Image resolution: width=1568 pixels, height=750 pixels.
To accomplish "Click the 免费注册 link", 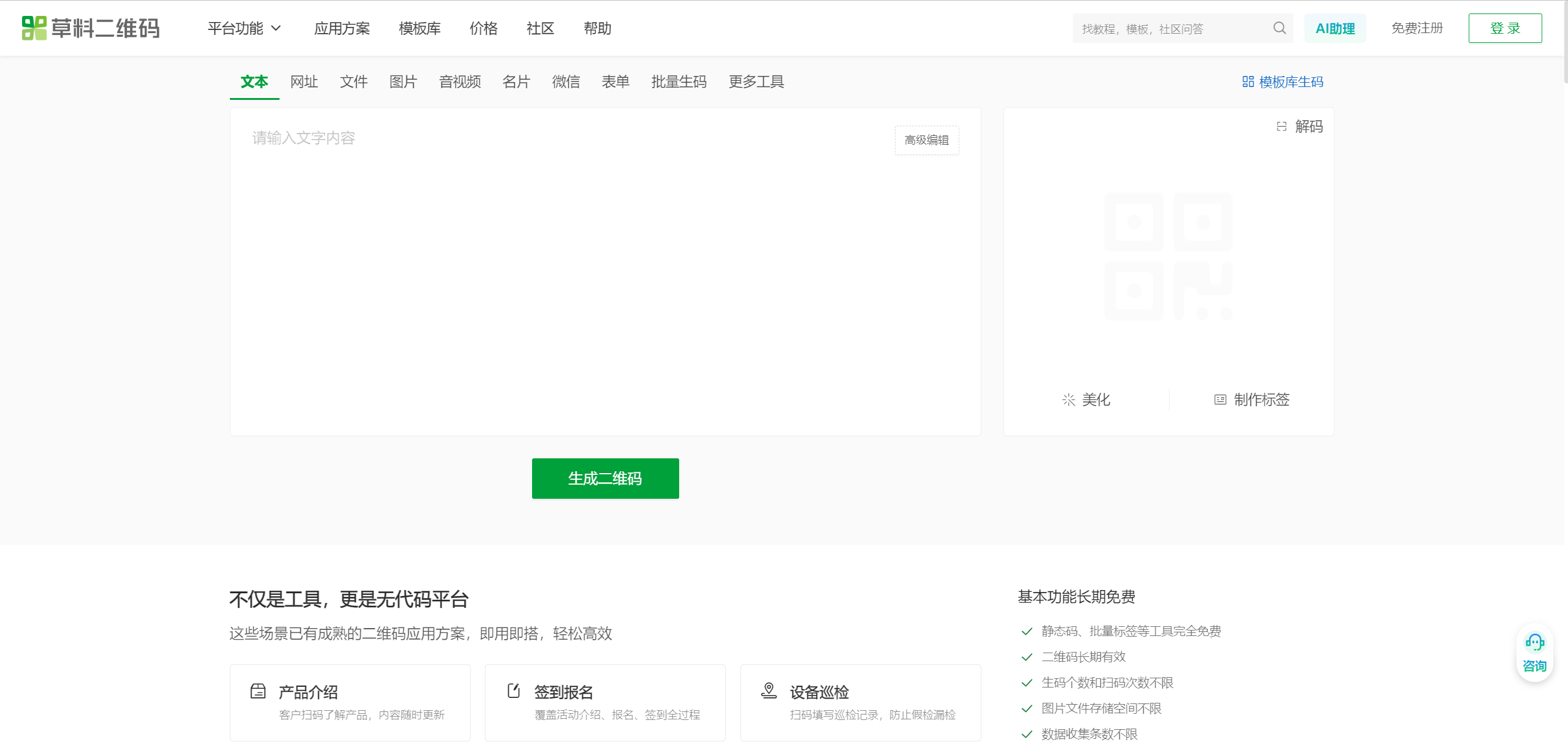I will (x=1417, y=28).
